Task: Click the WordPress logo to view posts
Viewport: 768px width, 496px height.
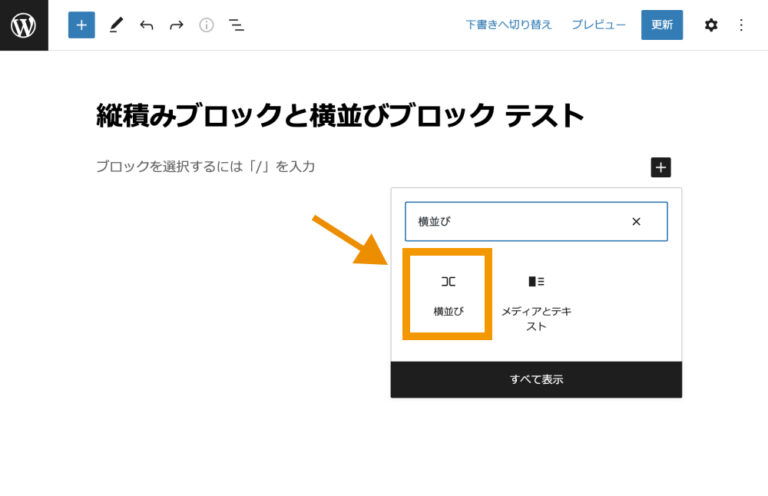Action: [24, 25]
